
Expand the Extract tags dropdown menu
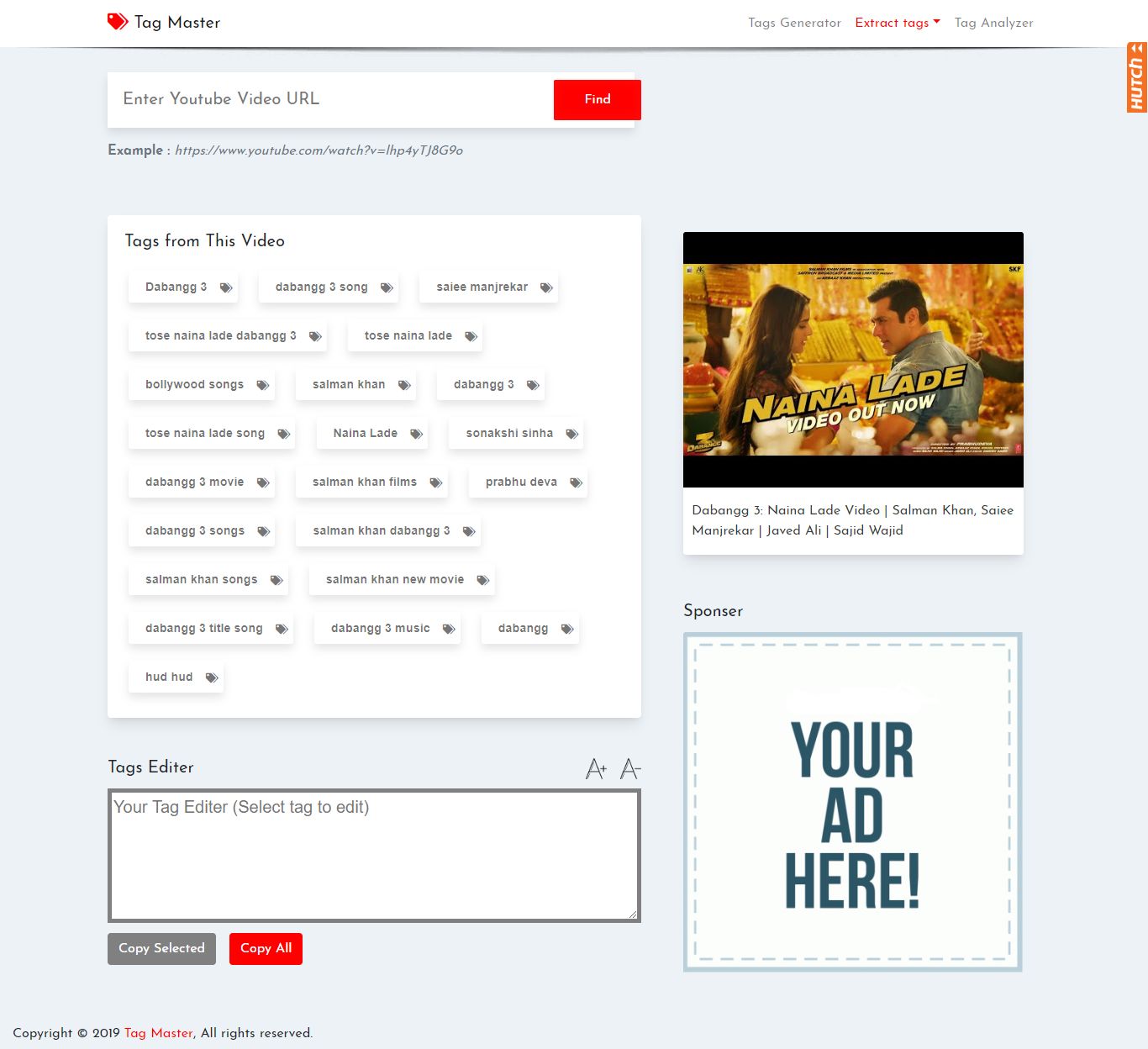[898, 23]
